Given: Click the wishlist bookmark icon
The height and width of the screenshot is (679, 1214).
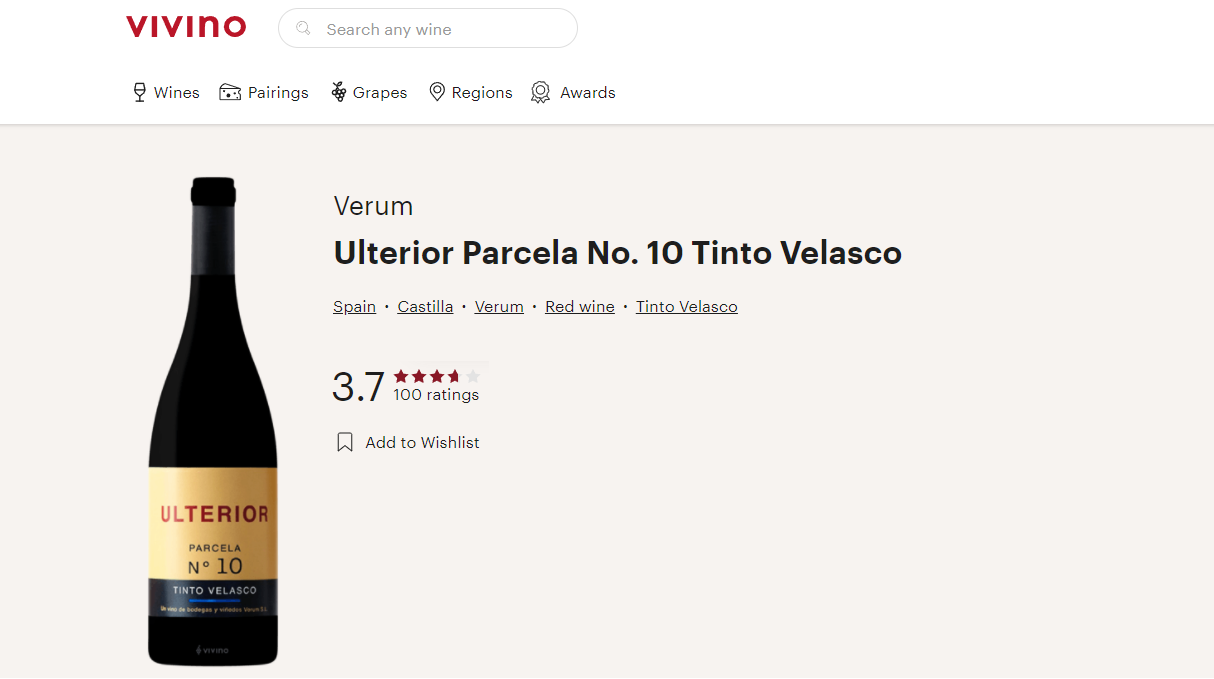Looking at the screenshot, I should [345, 442].
